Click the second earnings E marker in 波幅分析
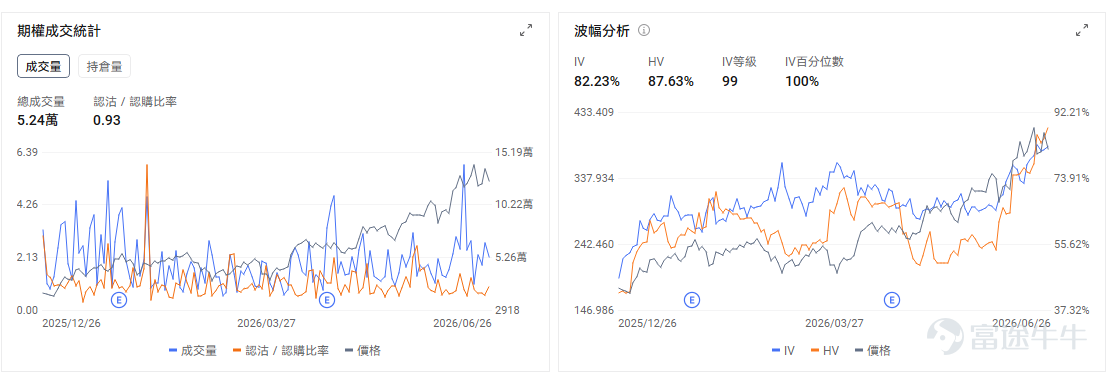Screen dimensions: 1107x373 pos(892,300)
